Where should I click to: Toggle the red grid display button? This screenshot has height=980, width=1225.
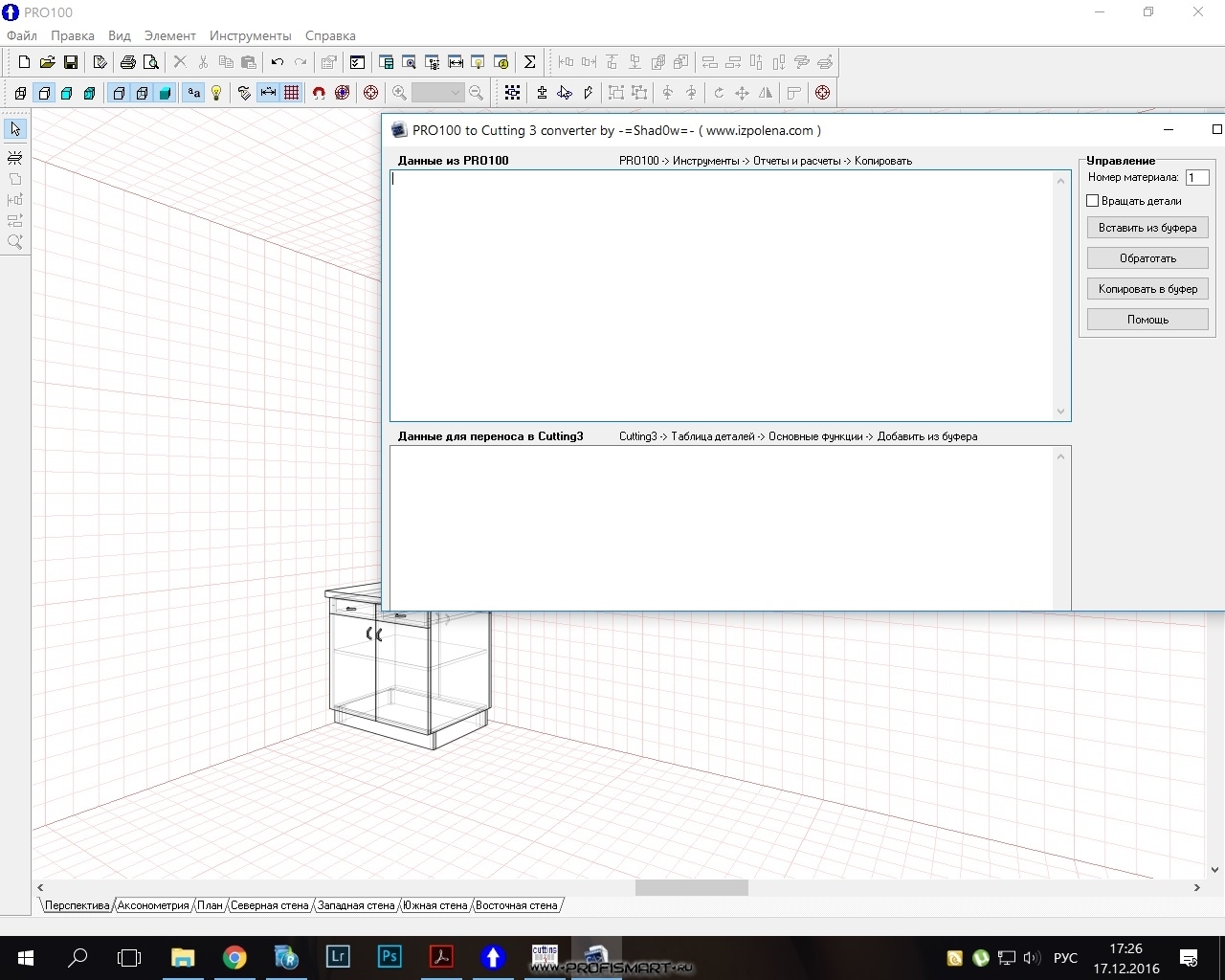click(x=291, y=93)
